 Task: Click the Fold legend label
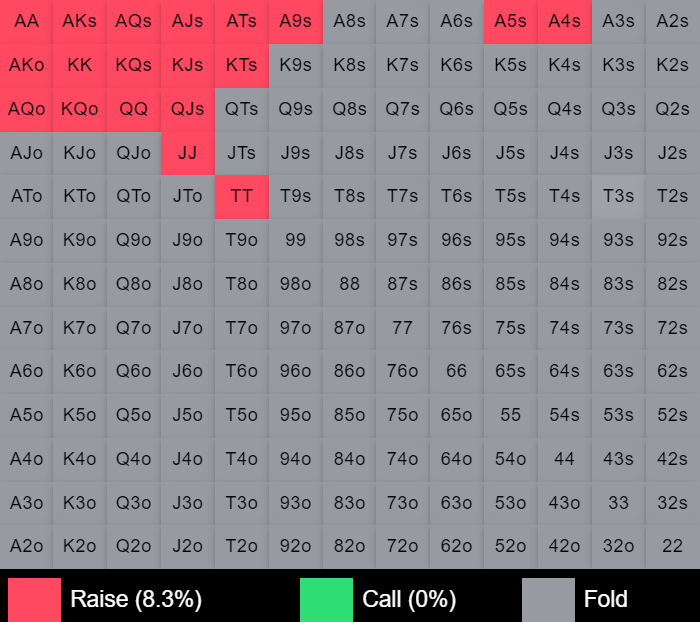coord(606,600)
